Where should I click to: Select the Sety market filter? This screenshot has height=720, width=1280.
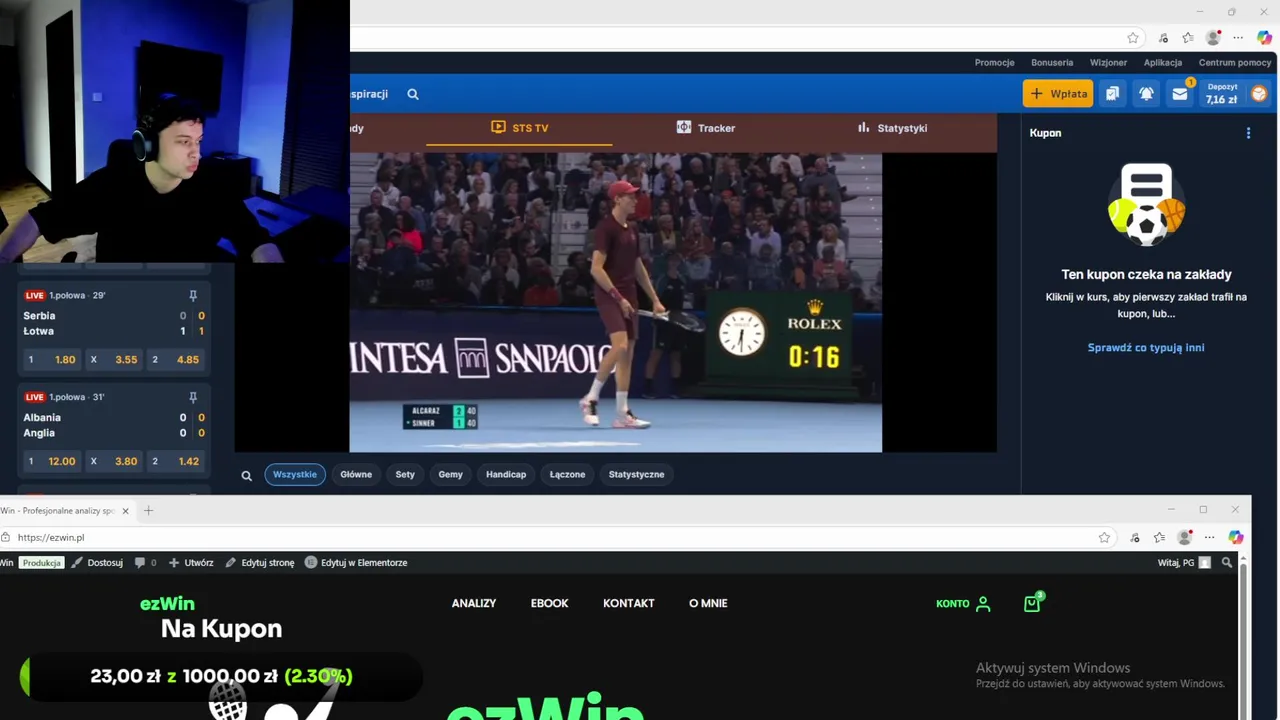point(405,475)
